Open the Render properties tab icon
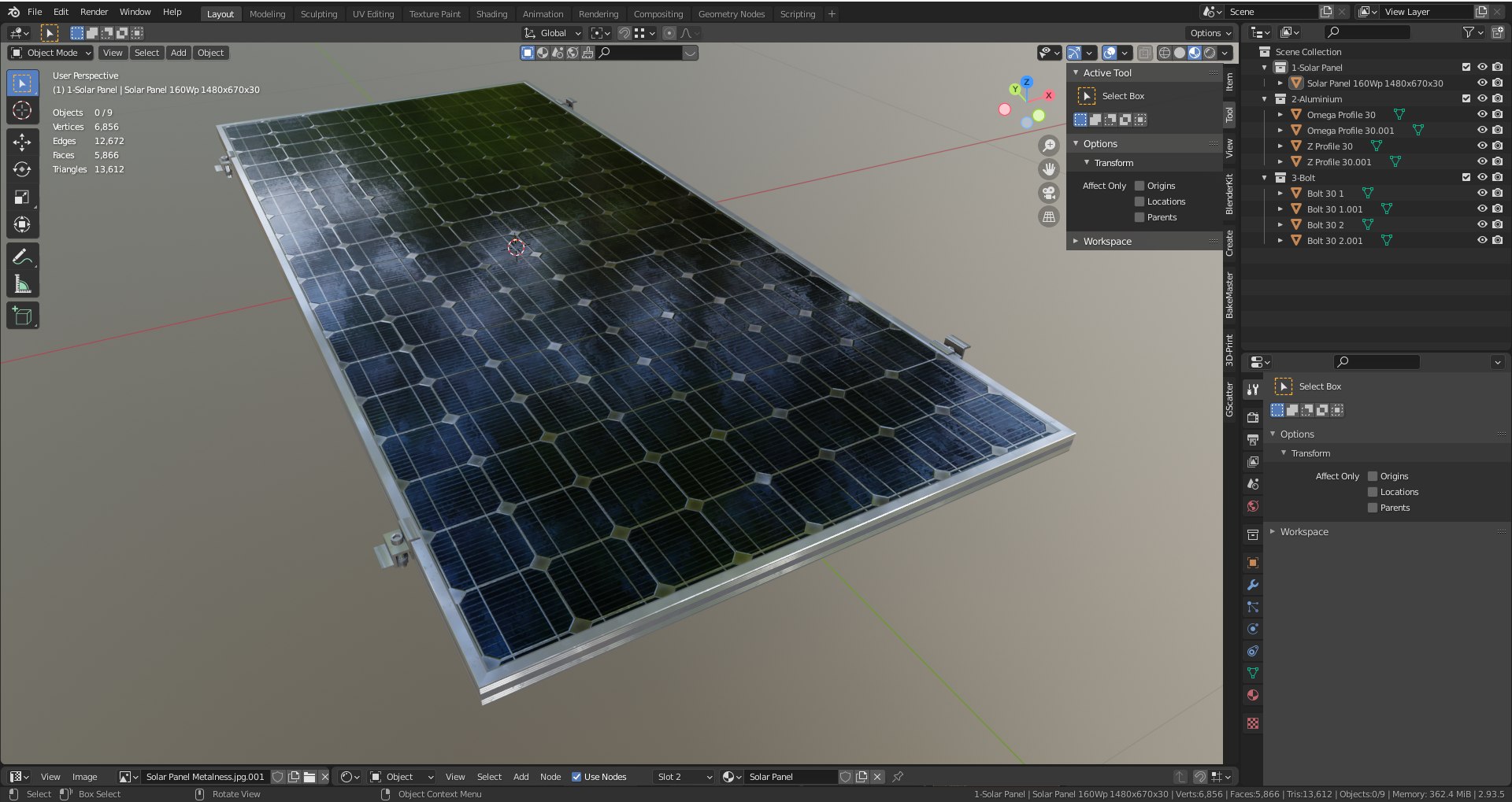1512x802 pixels. 1253,417
